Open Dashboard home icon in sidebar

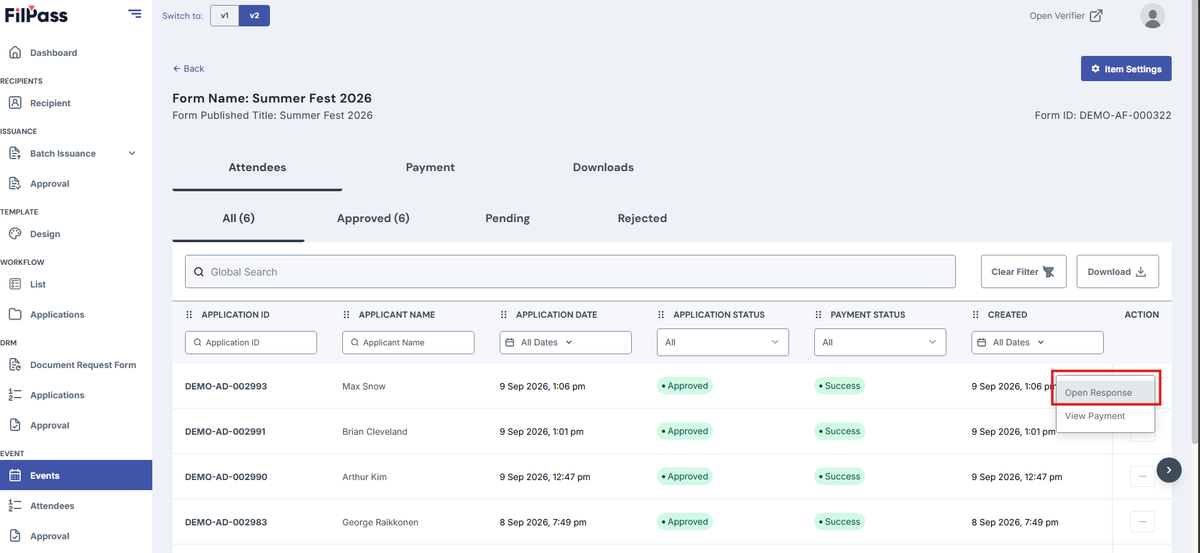point(14,52)
